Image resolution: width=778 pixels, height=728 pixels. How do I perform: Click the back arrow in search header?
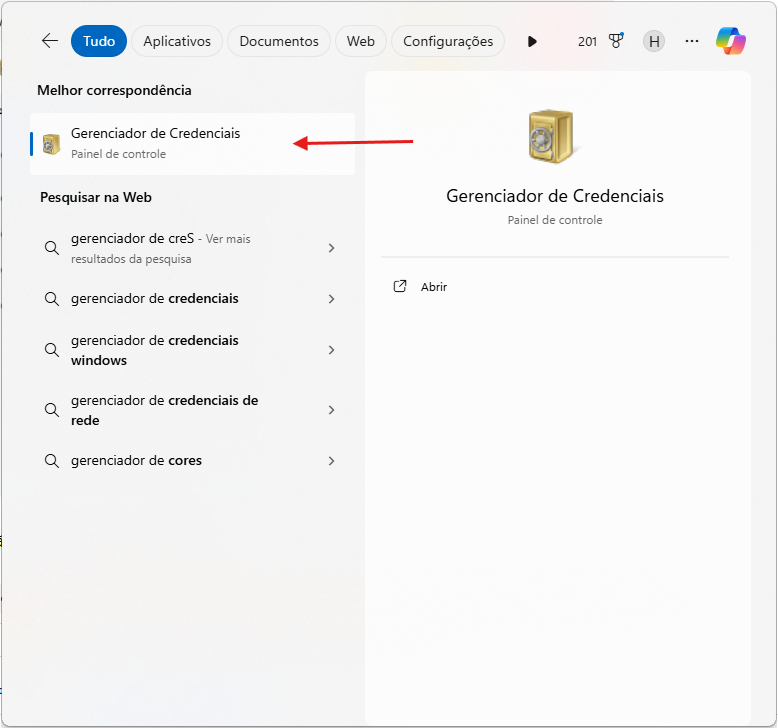pyautogui.click(x=50, y=41)
